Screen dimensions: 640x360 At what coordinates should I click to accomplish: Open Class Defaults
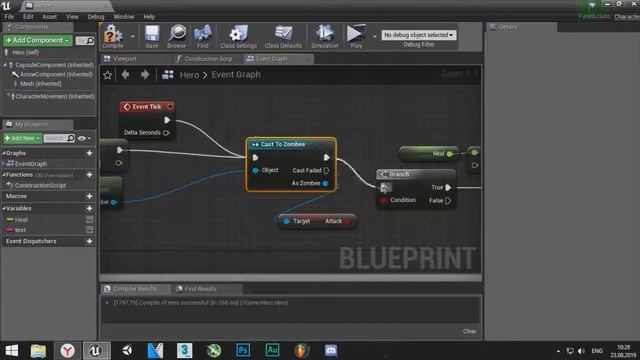tap(283, 36)
